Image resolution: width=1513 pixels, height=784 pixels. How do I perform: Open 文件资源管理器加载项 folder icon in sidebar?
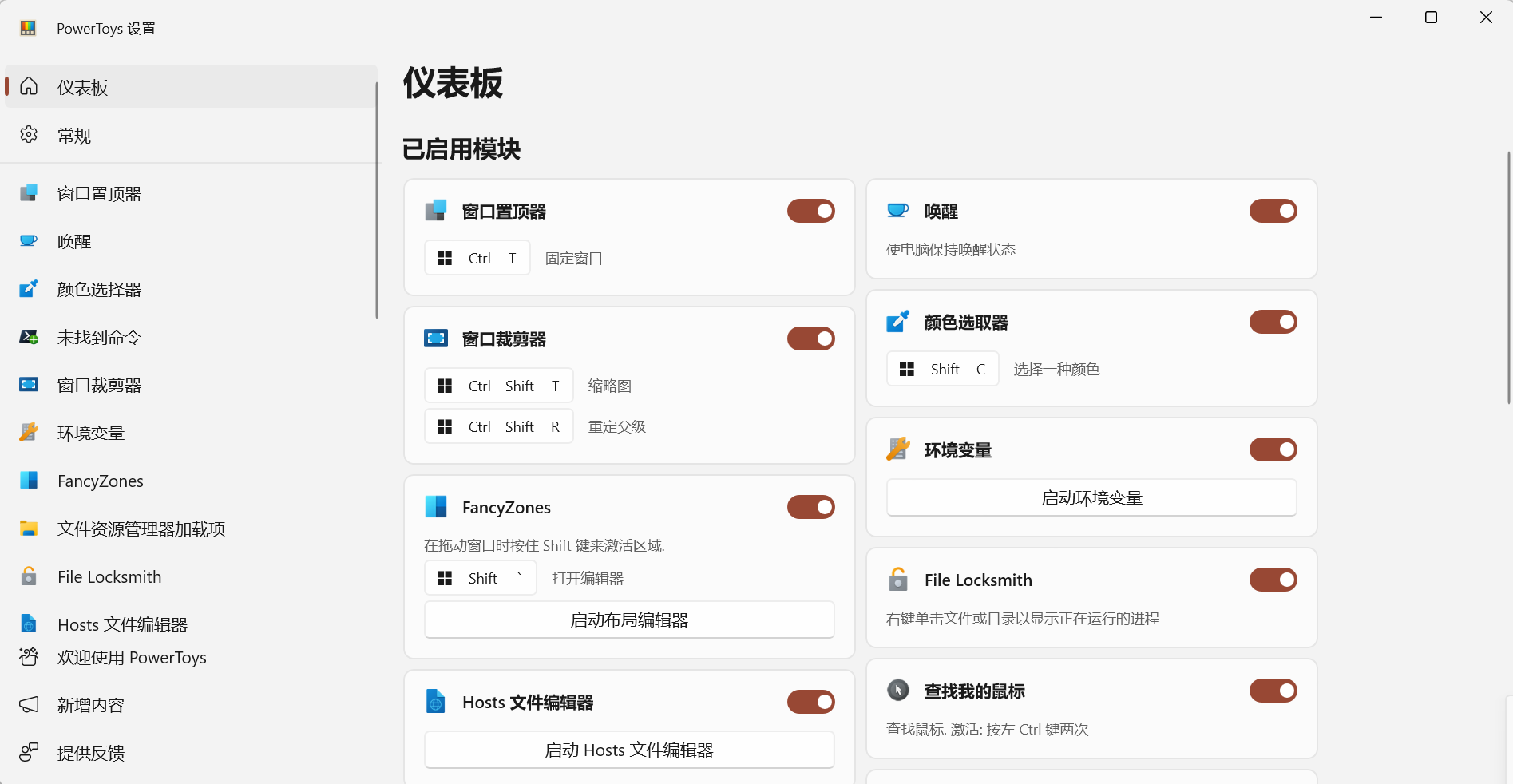[x=29, y=528]
